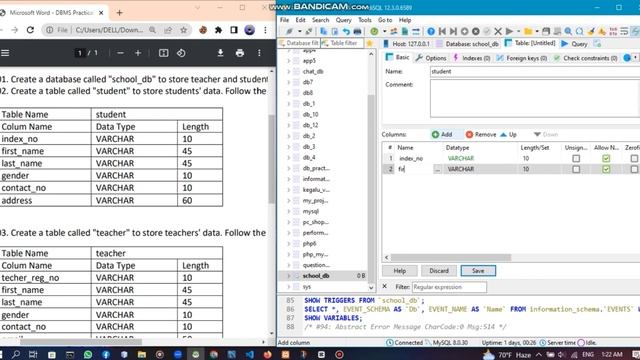Open dropdown arrow next to the refresh icon
This screenshot has height=360, width=640.
(384, 31)
